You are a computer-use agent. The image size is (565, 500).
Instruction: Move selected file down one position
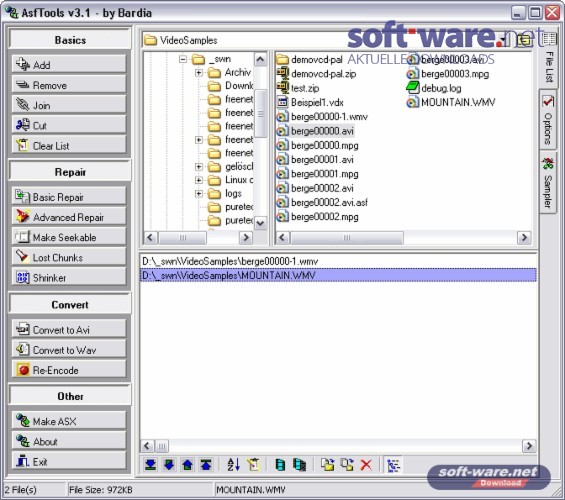click(x=169, y=465)
